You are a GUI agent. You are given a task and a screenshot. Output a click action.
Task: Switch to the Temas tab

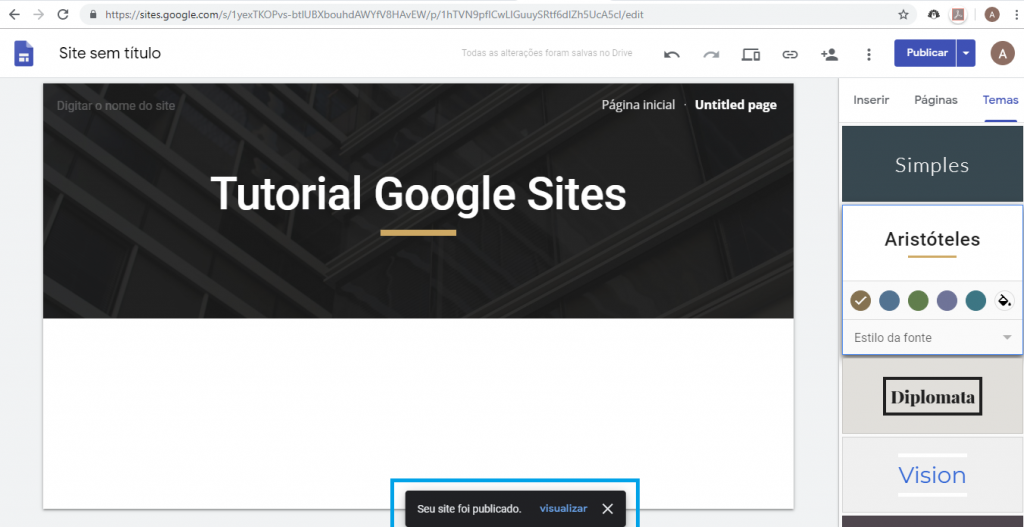[1000, 100]
